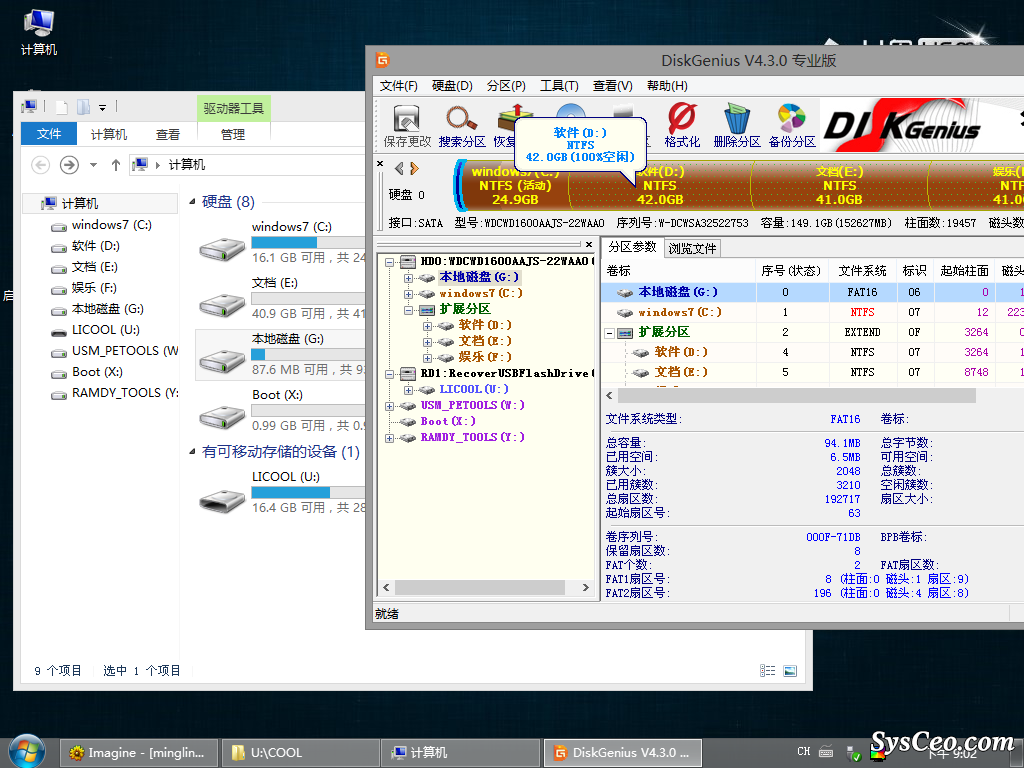
Task: Click the blank page icon in Explorer's quick access toolbar
Action: pyautogui.click(x=62, y=107)
